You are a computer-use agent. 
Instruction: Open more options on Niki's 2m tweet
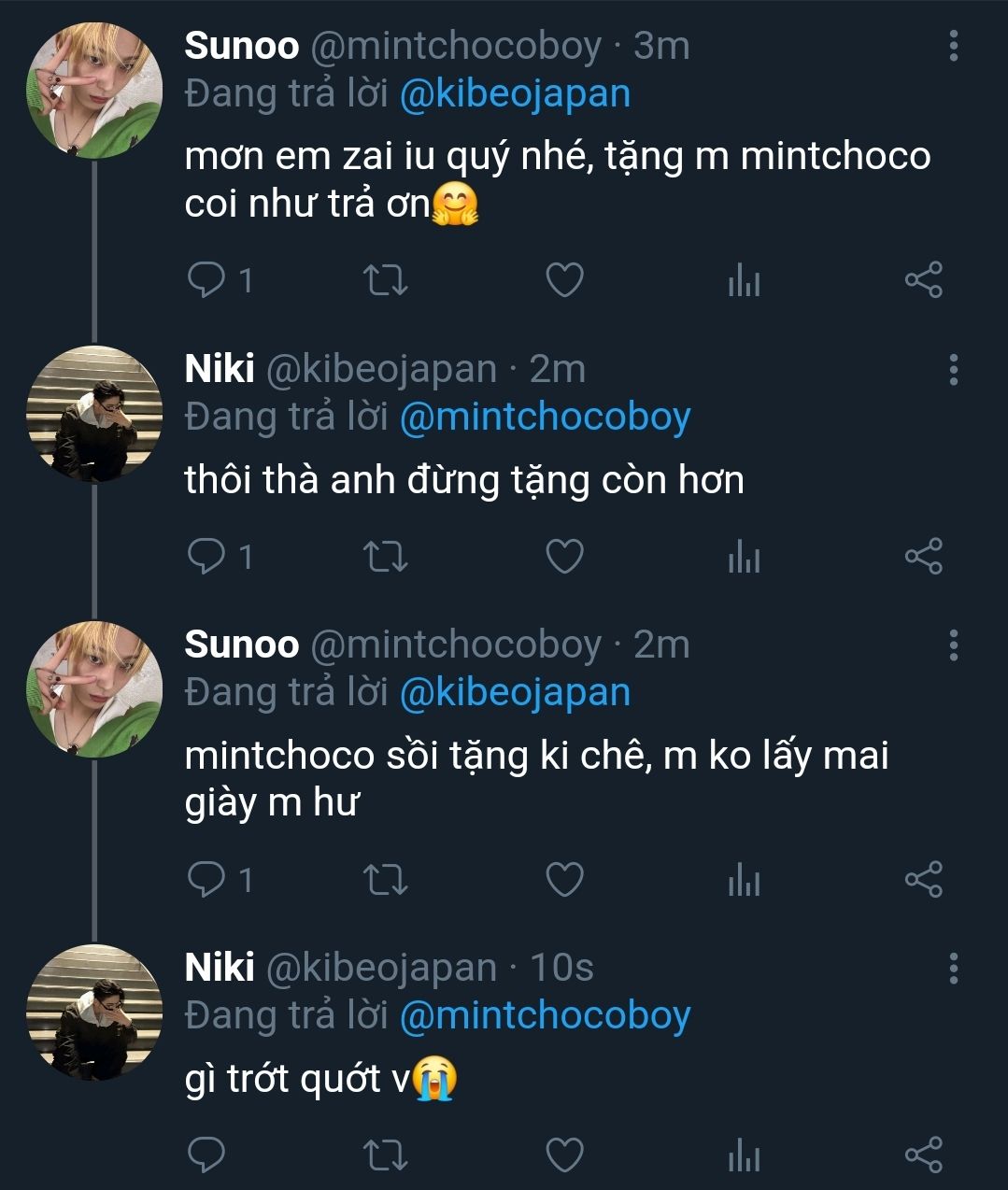pos(953,370)
